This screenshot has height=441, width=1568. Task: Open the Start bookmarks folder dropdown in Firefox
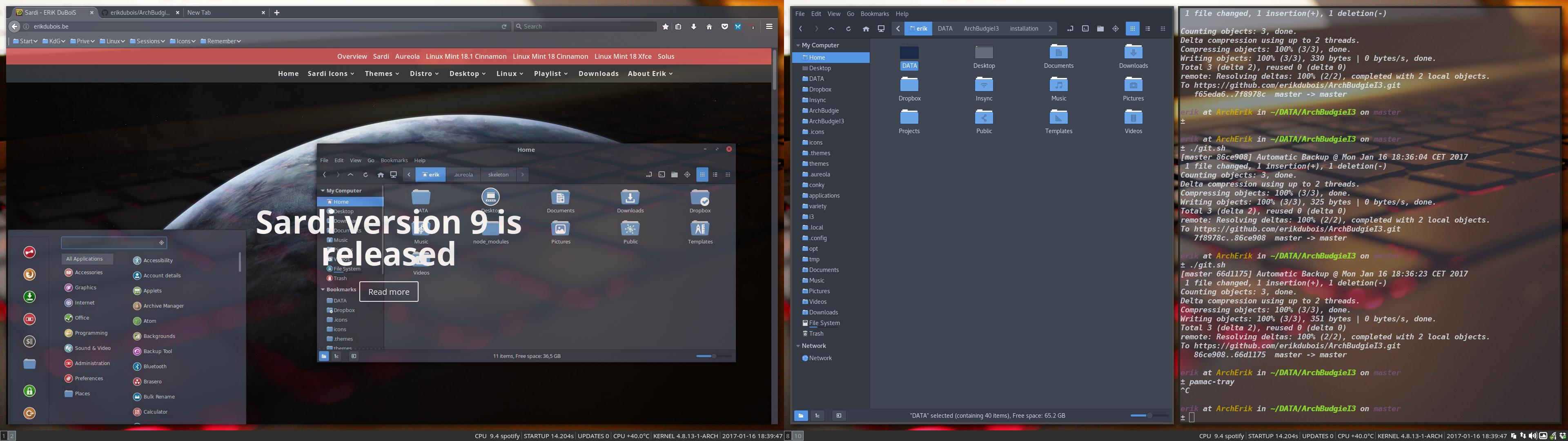click(25, 41)
